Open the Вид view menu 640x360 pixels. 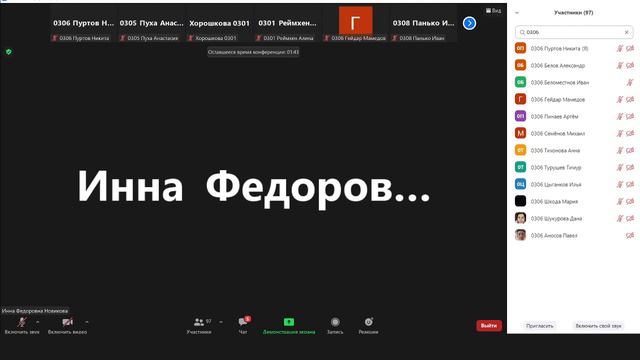click(x=493, y=11)
